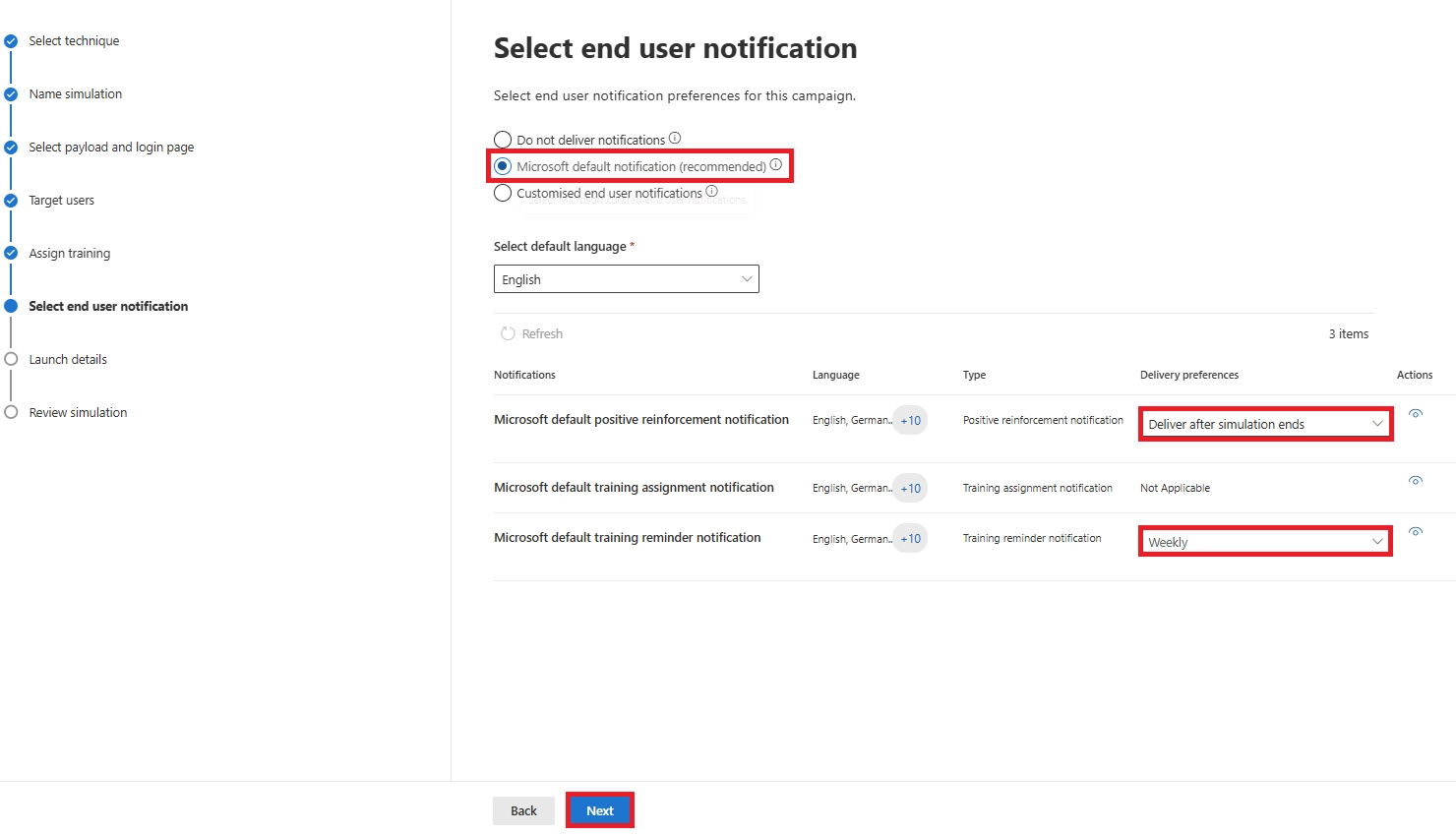
Task: Go to the Launch details step
Action: click(x=67, y=359)
